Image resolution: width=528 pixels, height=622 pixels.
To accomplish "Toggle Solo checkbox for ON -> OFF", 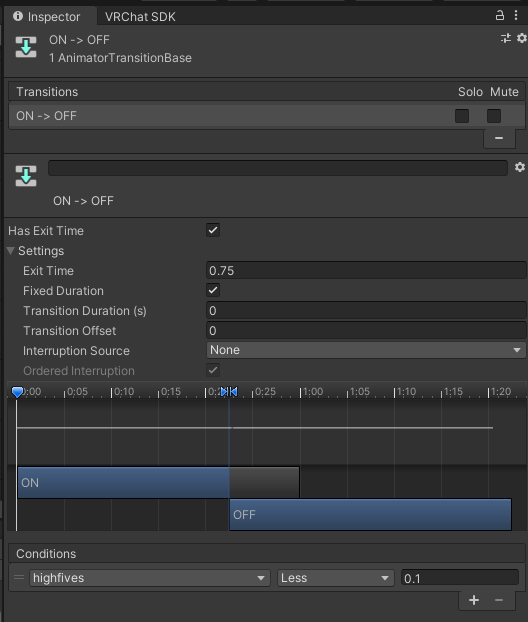I will [x=462, y=116].
